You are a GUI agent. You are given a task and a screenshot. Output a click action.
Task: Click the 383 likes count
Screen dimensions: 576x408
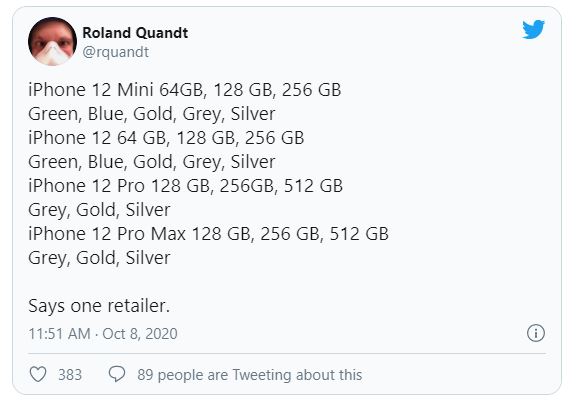click(70, 375)
